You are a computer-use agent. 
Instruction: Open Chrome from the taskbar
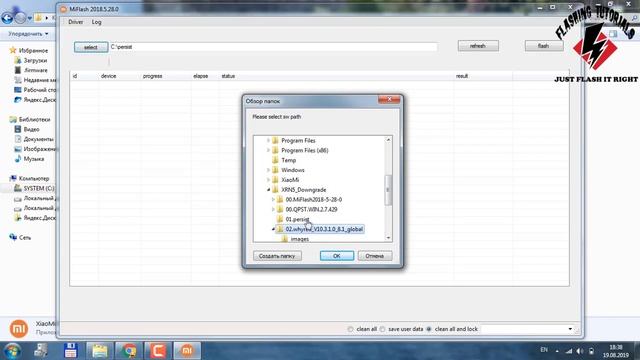[129, 351]
